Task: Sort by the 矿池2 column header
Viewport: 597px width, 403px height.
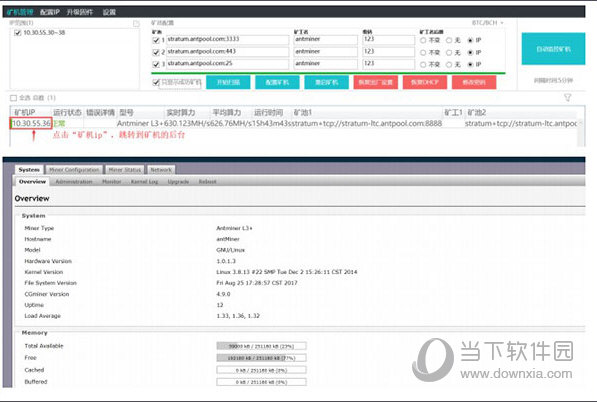Action: tap(477, 112)
